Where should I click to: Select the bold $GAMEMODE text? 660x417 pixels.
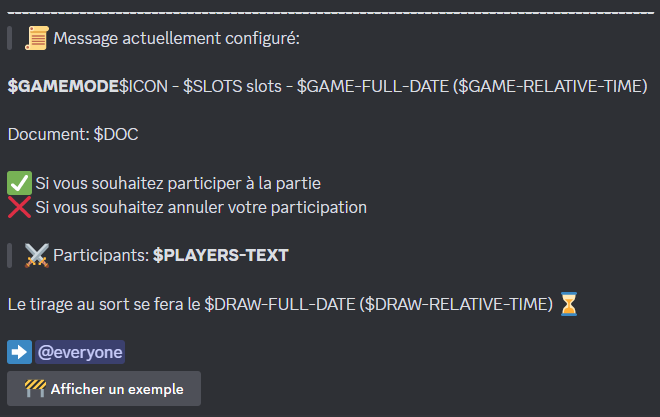point(63,86)
